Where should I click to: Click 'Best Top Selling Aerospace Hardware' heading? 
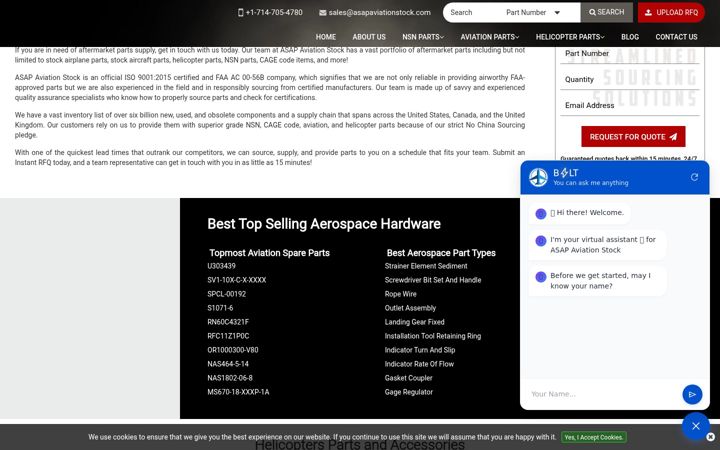point(324,224)
